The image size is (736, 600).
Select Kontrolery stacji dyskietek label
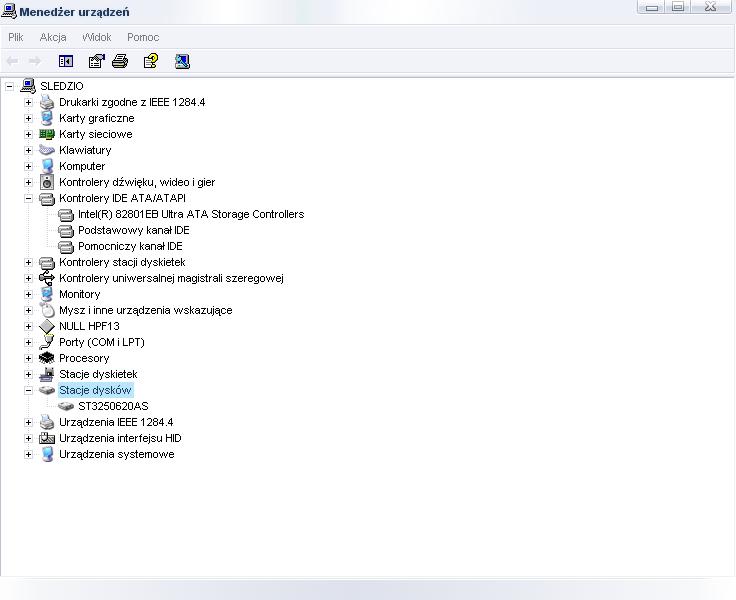pos(122,262)
